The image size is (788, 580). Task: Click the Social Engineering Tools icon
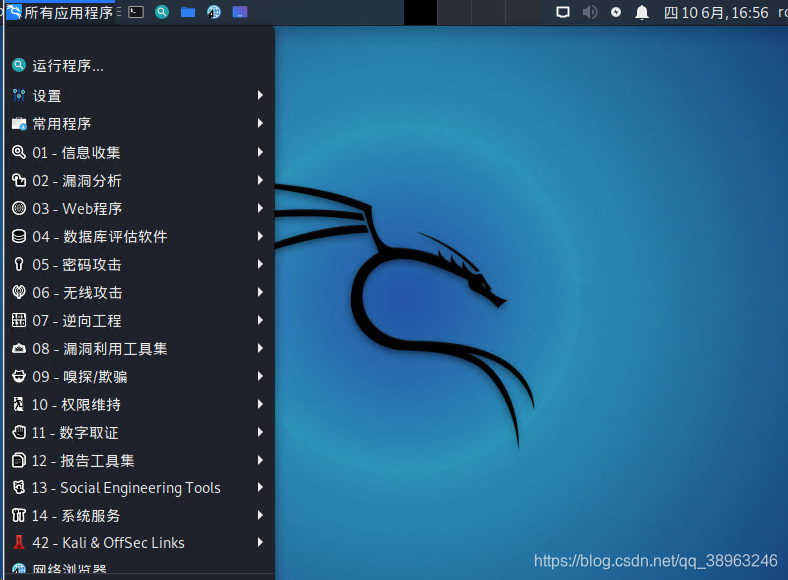click(x=19, y=488)
